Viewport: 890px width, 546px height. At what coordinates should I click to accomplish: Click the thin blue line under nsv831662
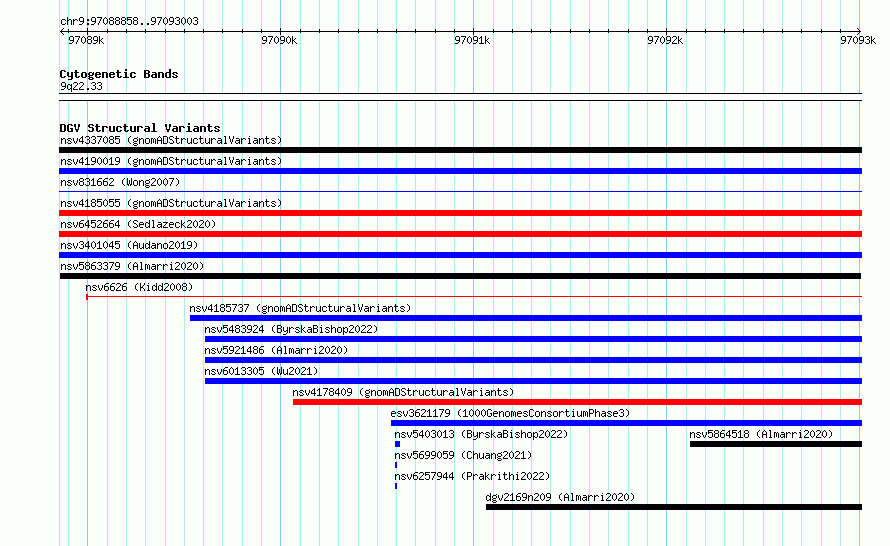point(460,192)
